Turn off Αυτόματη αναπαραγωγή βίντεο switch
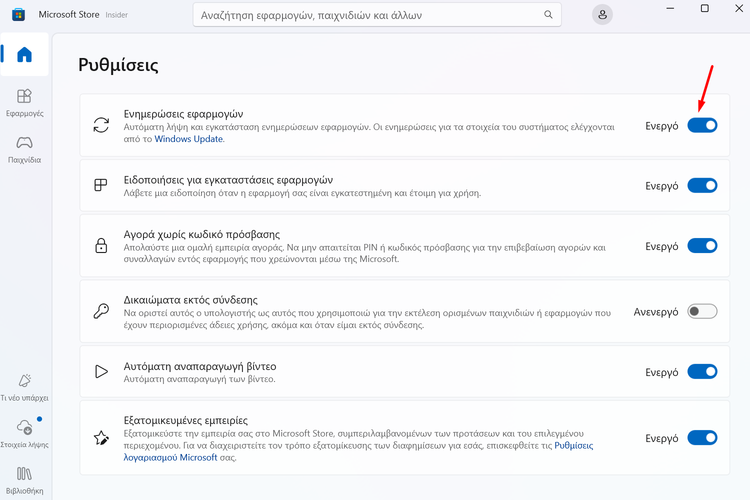This screenshot has height=500, width=750. 702,371
